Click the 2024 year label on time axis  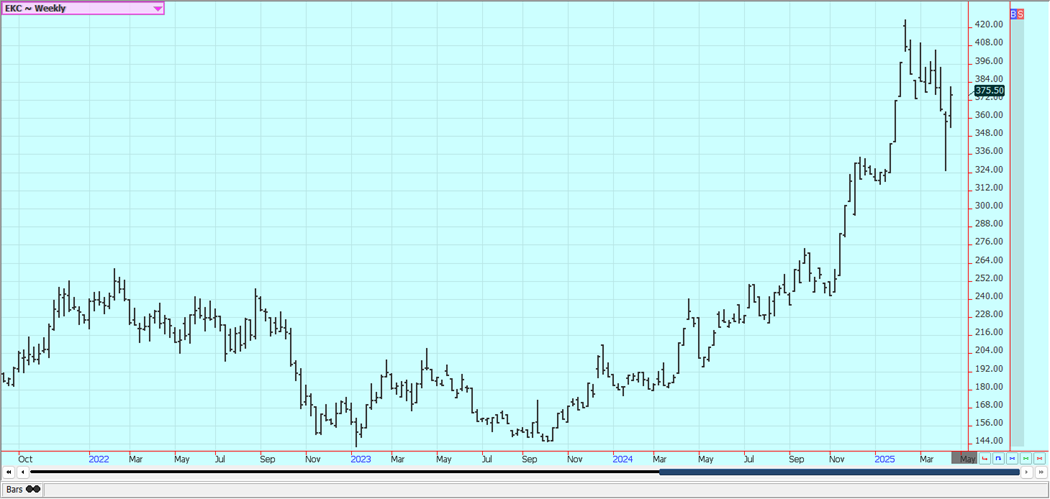622,459
